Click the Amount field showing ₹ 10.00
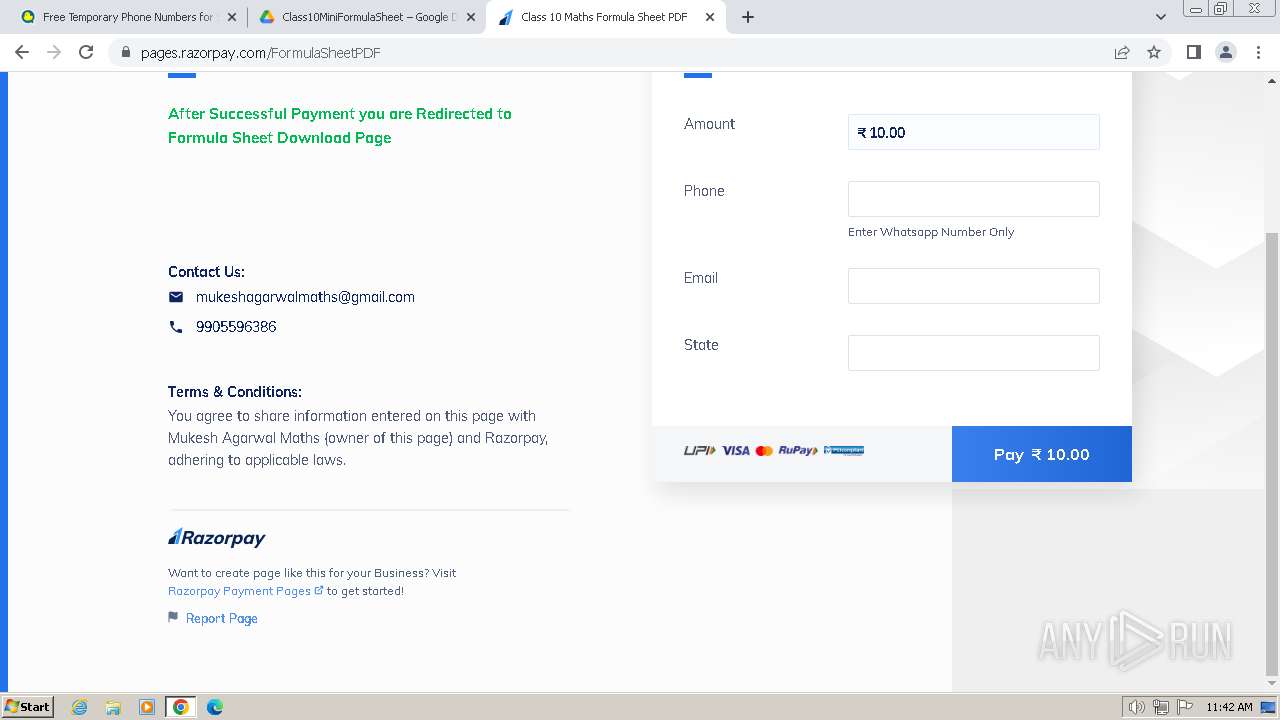The width and height of the screenshot is (1280, 720). click(x=973, y=132)
